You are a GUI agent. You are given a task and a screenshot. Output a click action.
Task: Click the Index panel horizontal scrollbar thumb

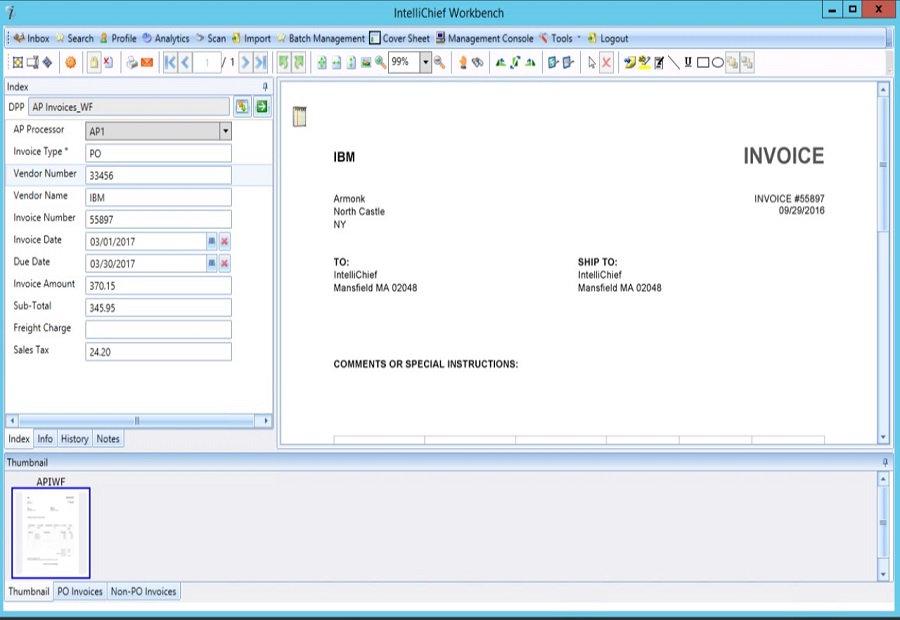(x=137, y=421)
